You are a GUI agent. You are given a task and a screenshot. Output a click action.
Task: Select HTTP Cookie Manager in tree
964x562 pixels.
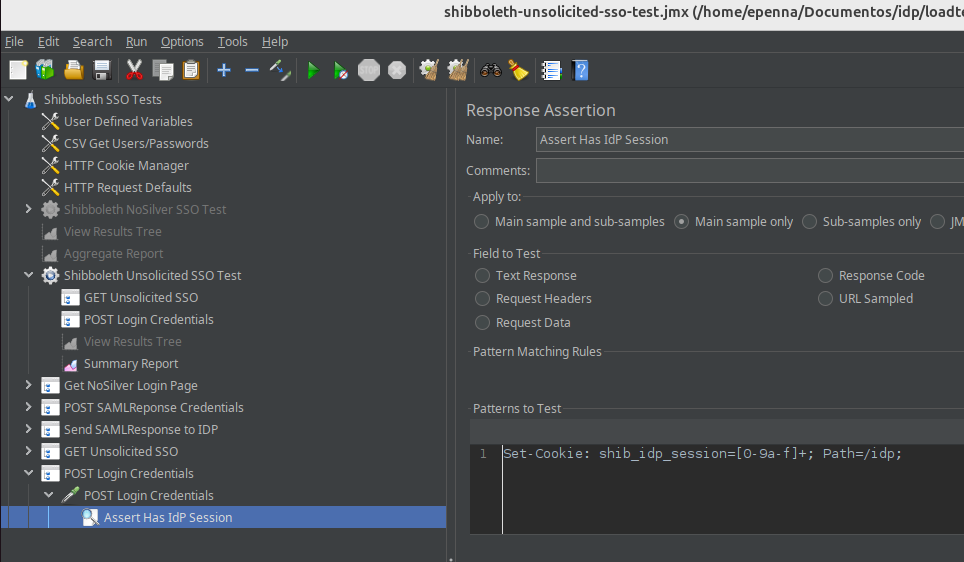point(126,166)
